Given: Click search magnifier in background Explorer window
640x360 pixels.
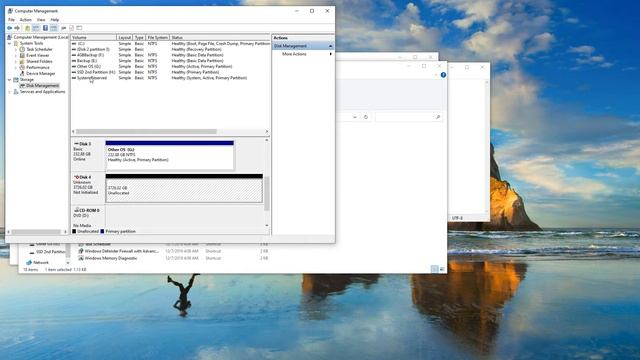Looking at the screenshot, I should [438, 117].
